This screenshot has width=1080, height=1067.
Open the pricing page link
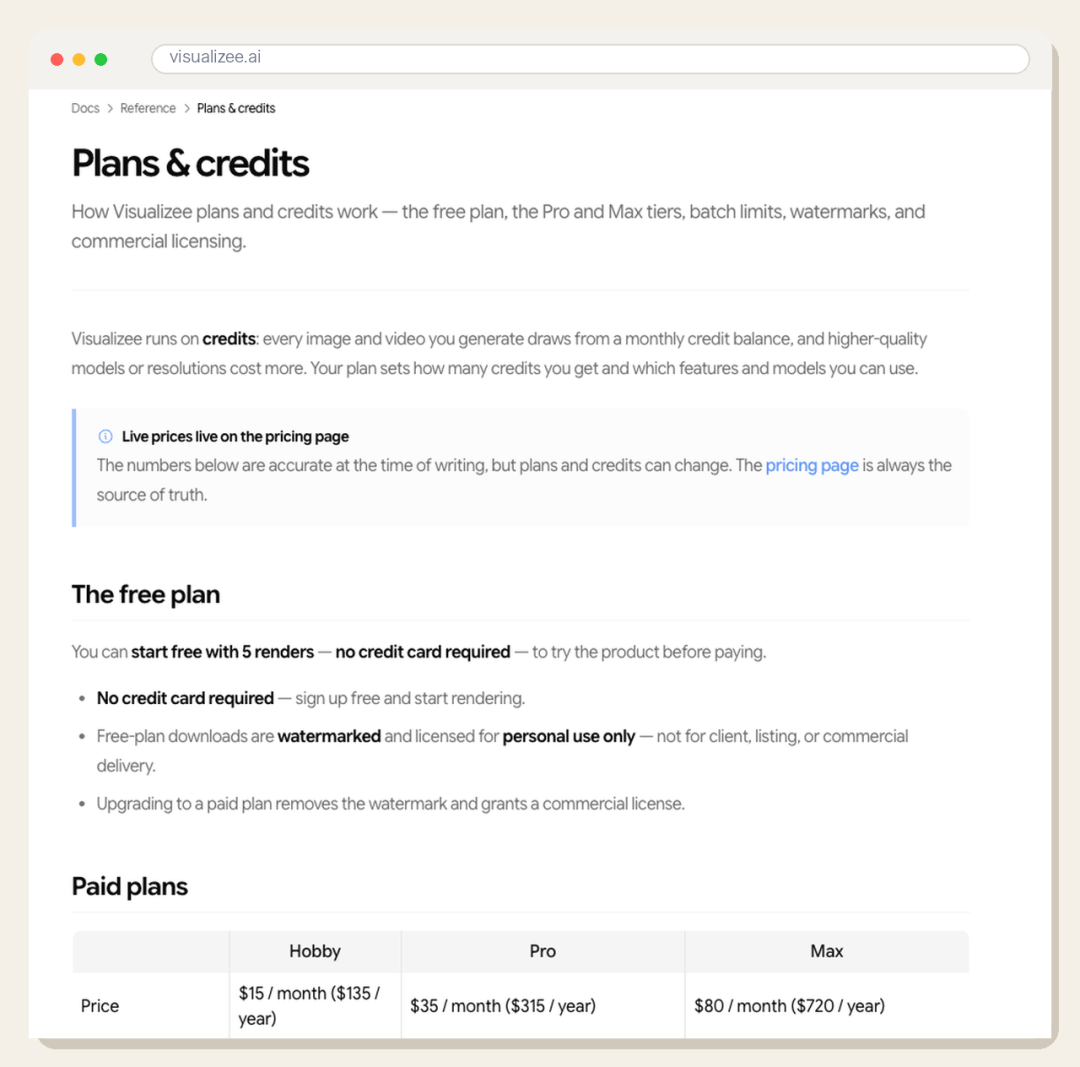812,466
